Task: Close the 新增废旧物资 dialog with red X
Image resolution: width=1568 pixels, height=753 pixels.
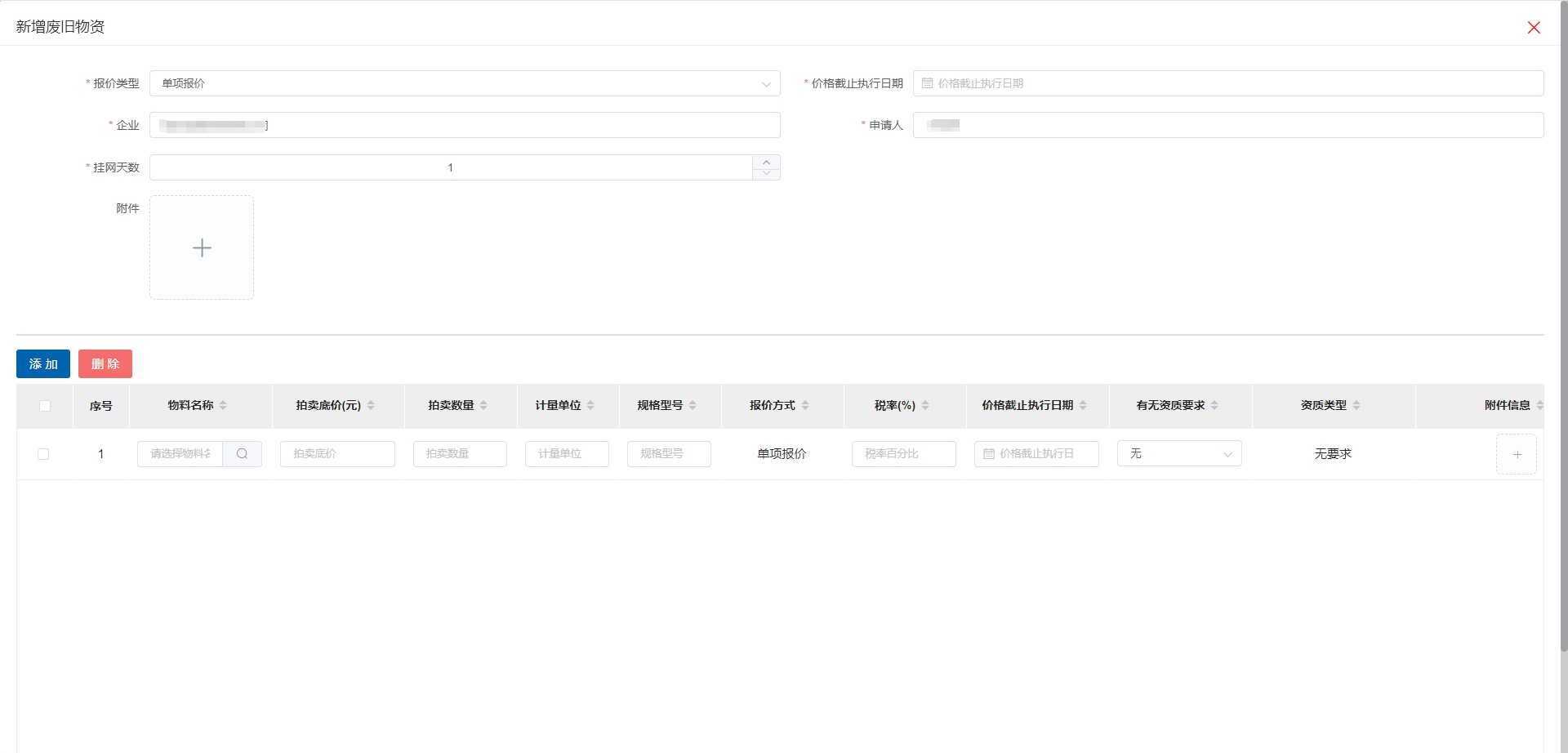Action: 1534,28
